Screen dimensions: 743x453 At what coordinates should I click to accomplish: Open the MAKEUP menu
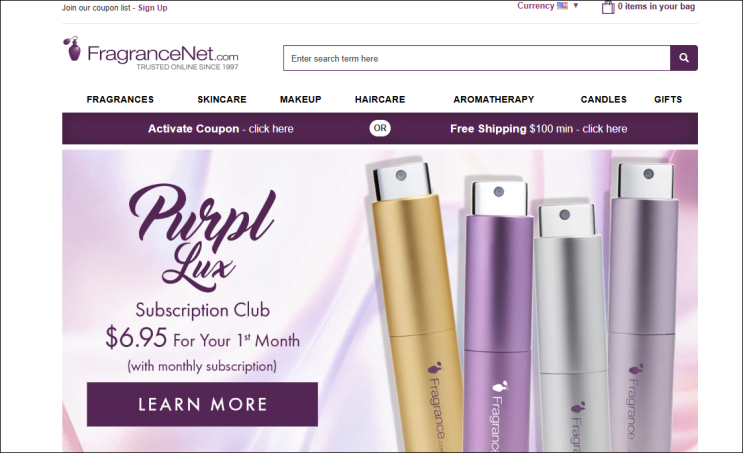pyautogui.click(x=300, y=100)
